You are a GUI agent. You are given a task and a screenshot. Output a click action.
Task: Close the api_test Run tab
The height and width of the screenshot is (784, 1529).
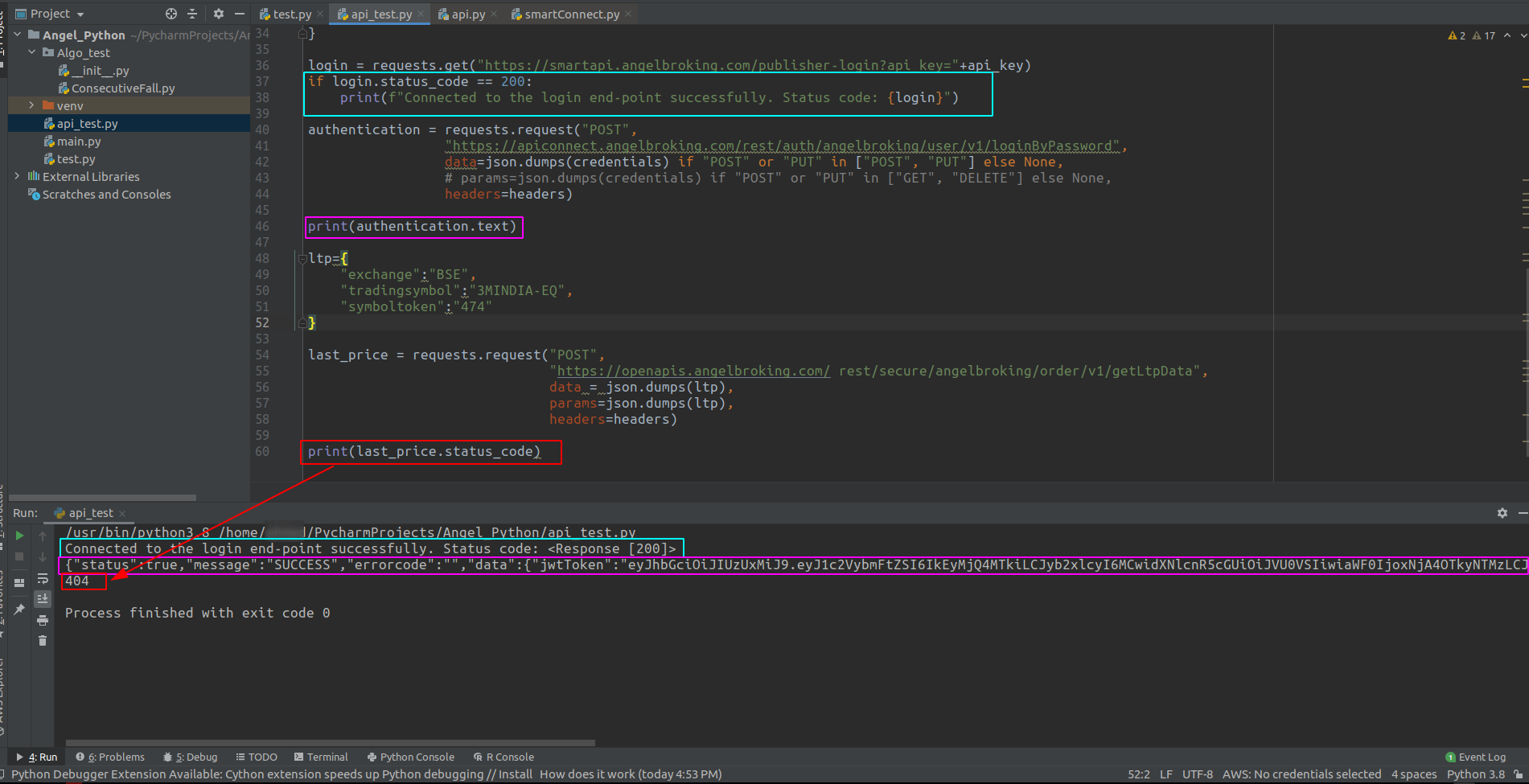[122, 513]
